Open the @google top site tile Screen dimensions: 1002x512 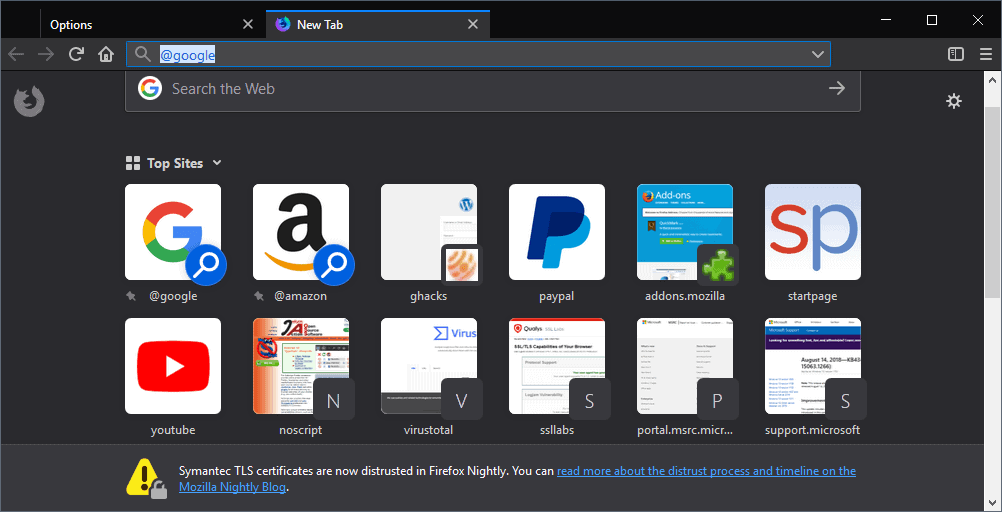coord(173,232)
